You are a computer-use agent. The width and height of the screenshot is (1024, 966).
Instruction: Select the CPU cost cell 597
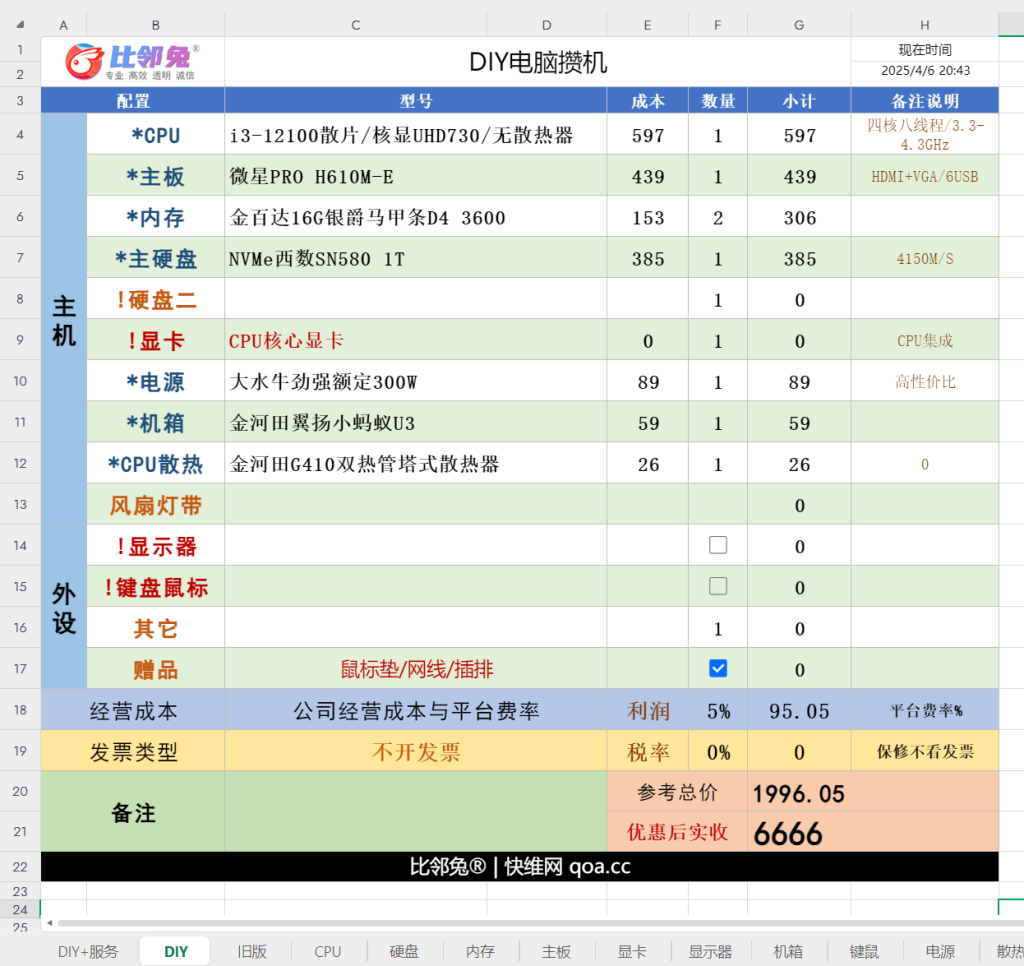coord(648,135)
